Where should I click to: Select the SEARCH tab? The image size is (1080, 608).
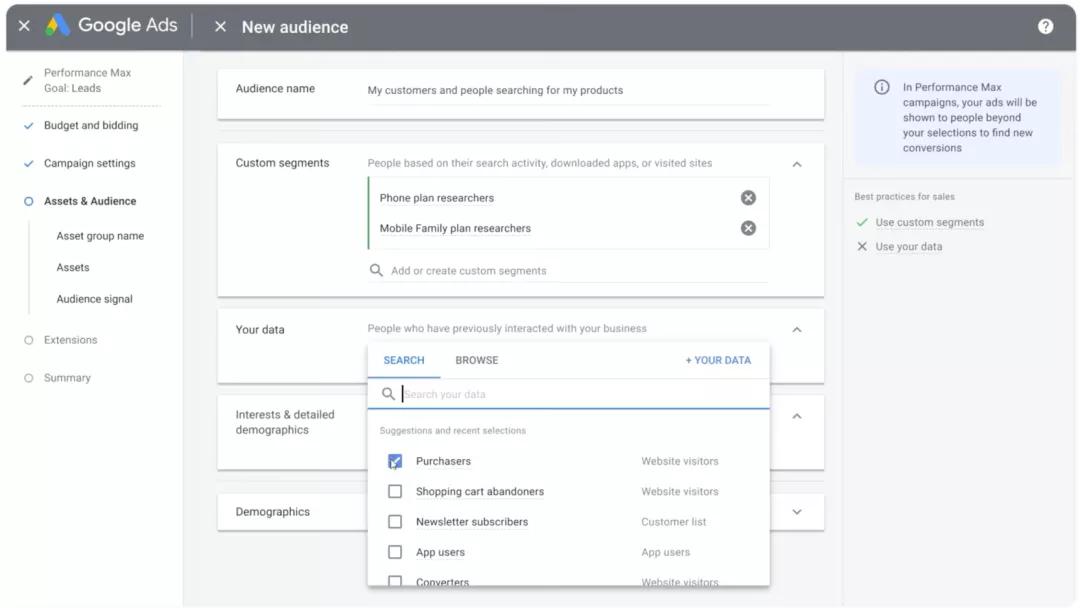(x=404, y=360)
